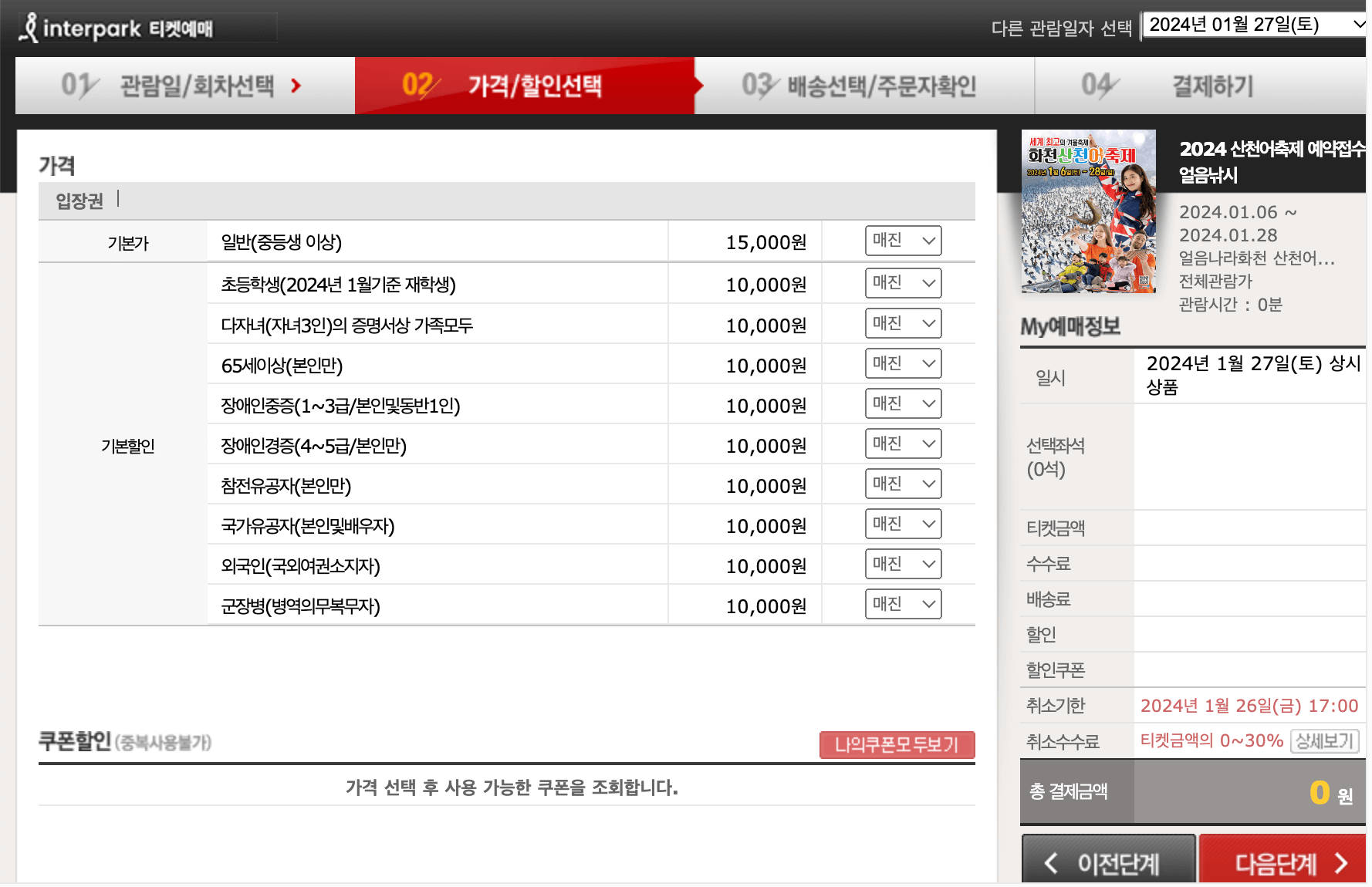Select step 02 가격/할인선택 tab
This screenshot has width=1372, height=887.
[525, 86]
